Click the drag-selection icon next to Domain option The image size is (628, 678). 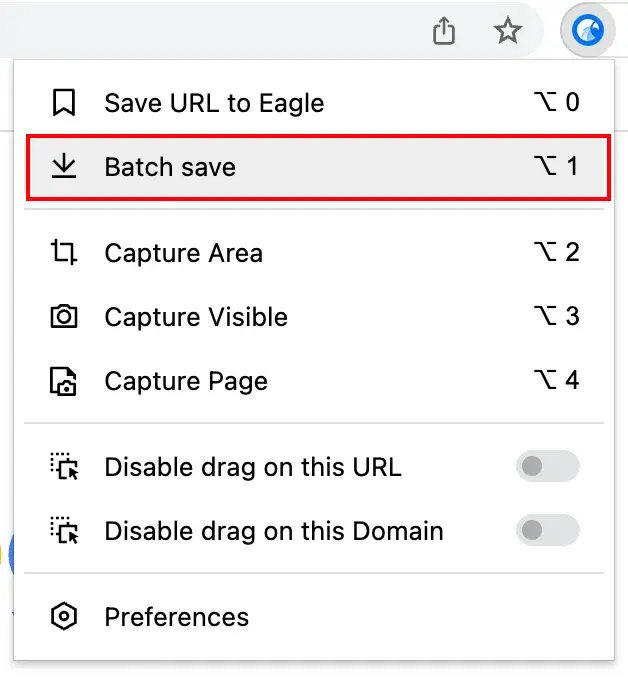(64, 531)
